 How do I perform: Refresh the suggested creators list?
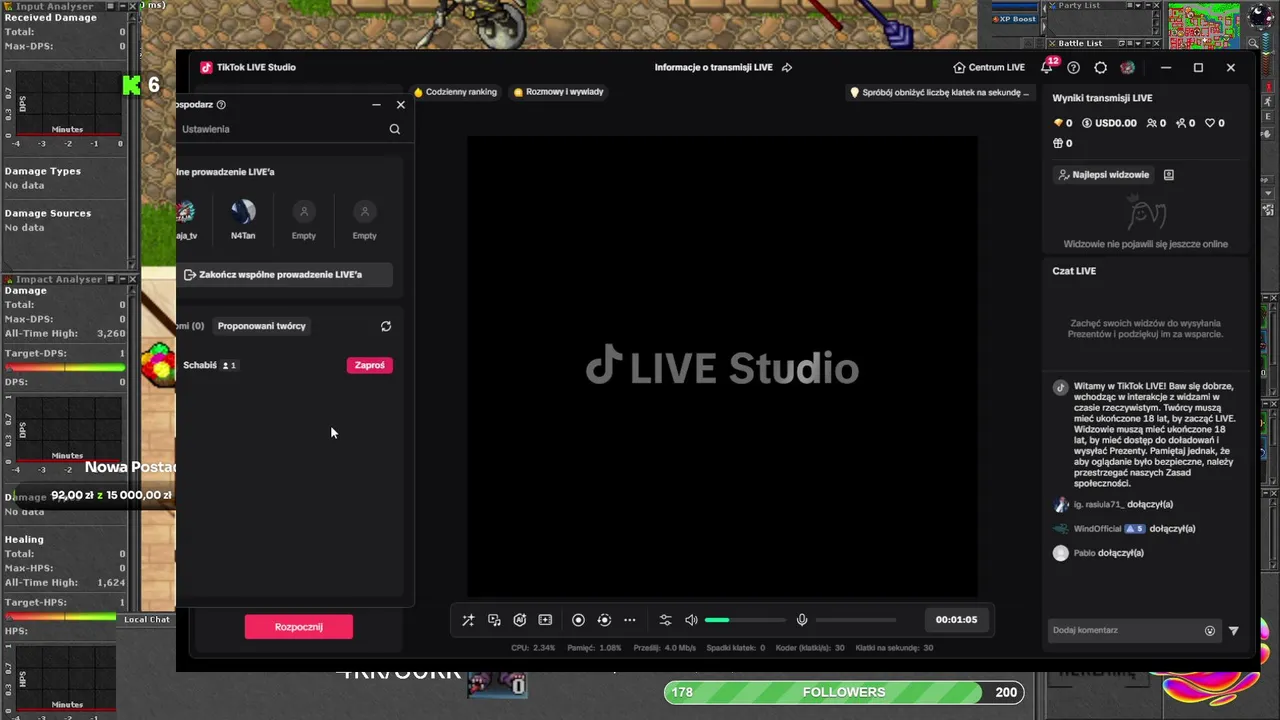click(386, 326)
